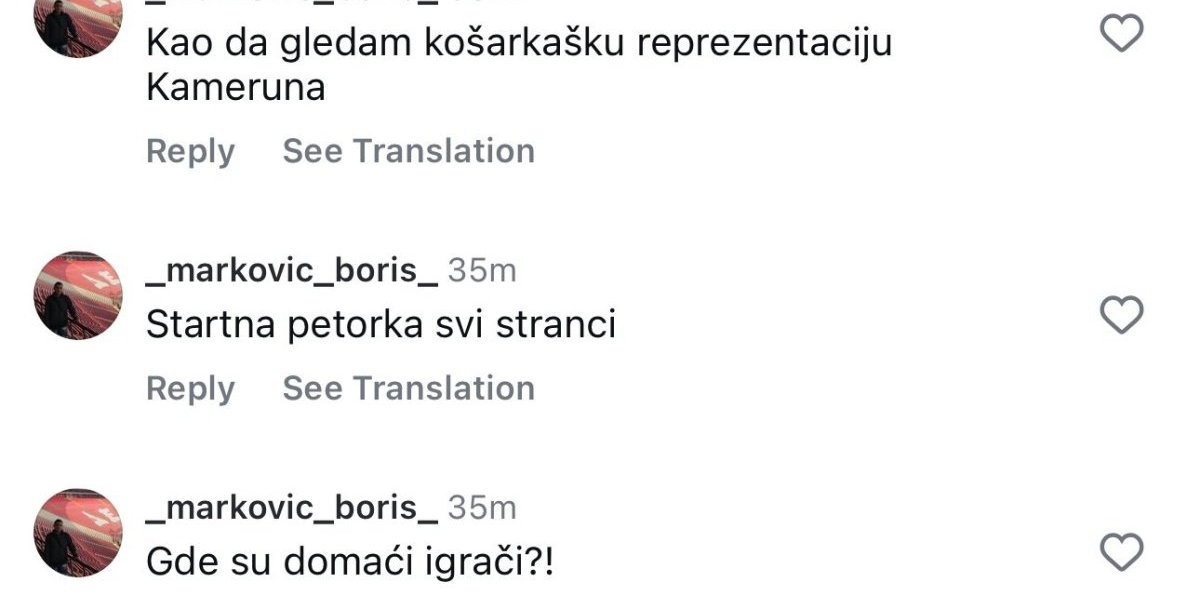The height and width of the screenshot is (600, 1200).
Task: Reply to 'Startna petorka svi stranci'
Action: coord(190,388)
